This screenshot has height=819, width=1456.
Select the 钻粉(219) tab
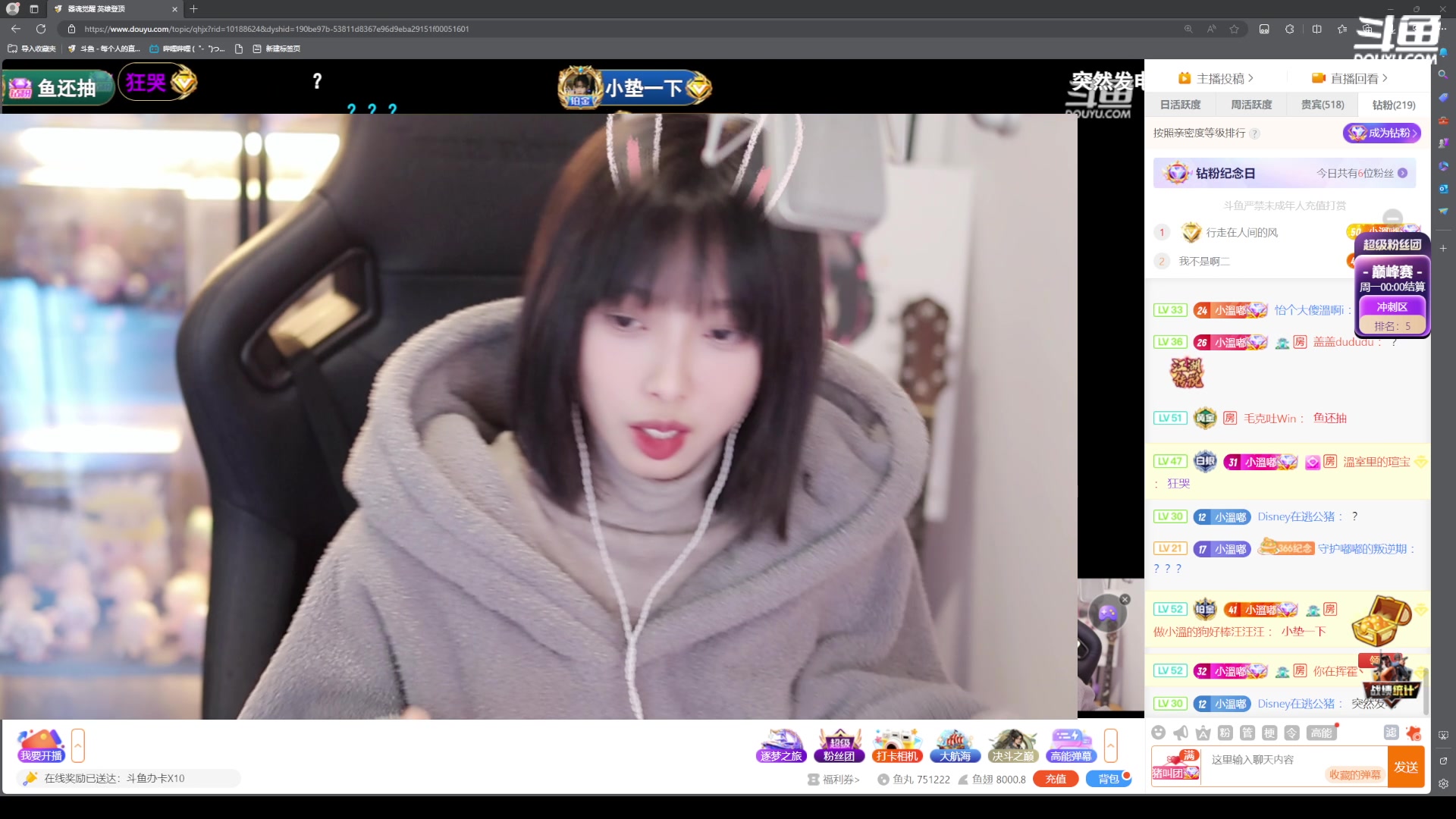click(1394, 105)
